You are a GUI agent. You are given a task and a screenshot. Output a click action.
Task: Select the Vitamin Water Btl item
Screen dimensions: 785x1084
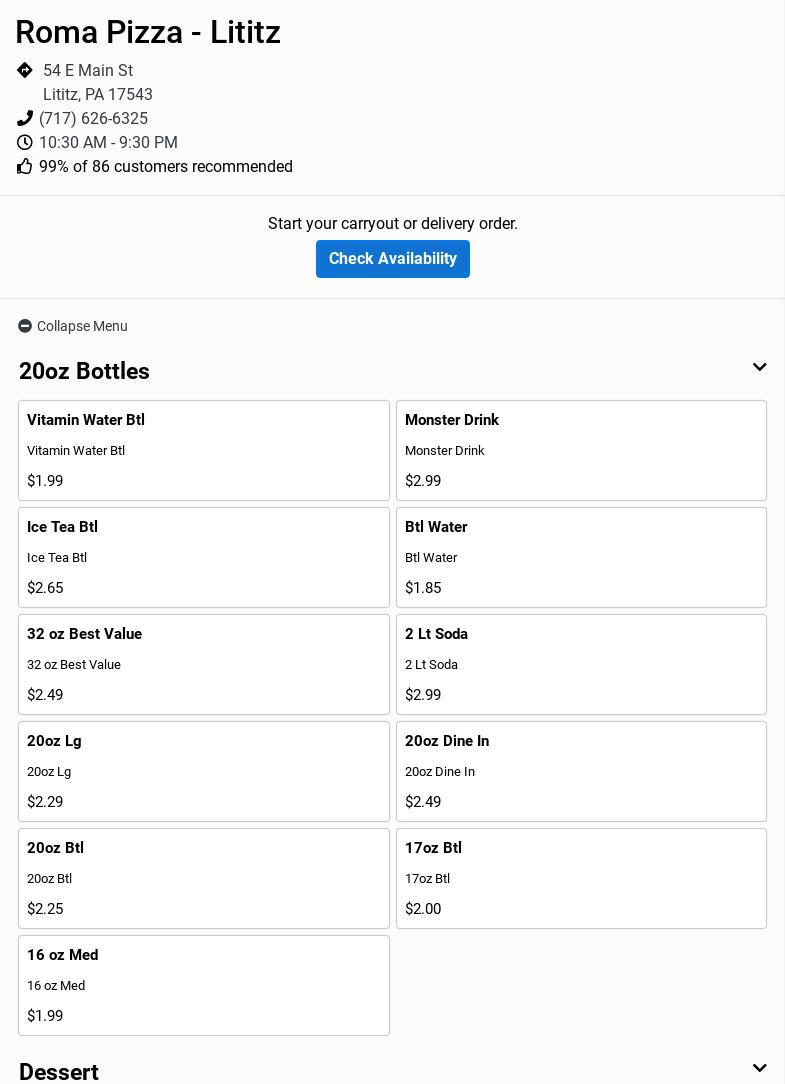coord(203,450)
